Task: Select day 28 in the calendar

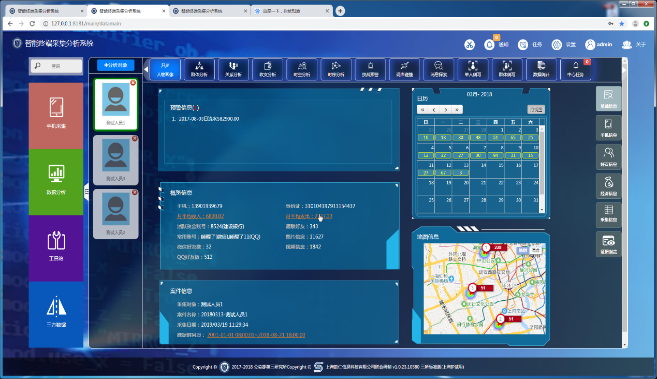Action: point(478,205)
